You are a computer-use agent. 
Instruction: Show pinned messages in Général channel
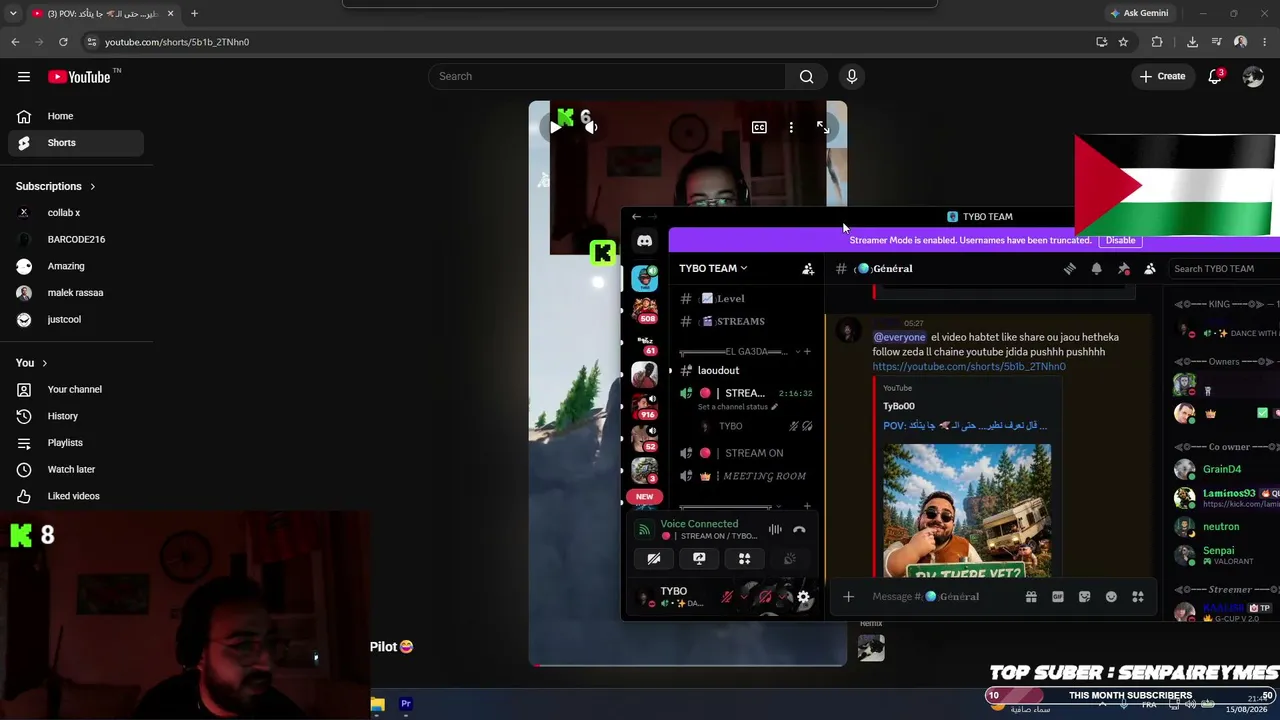pyautogui.click(x=1123, y=269)
